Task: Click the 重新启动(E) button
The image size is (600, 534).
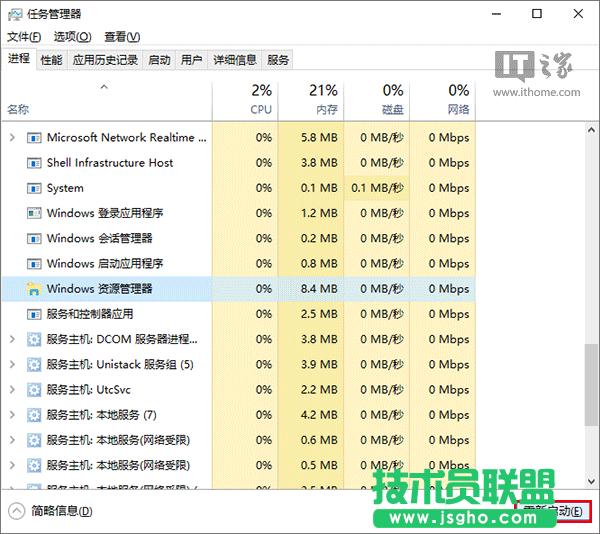Action: (x=553, y=511)
